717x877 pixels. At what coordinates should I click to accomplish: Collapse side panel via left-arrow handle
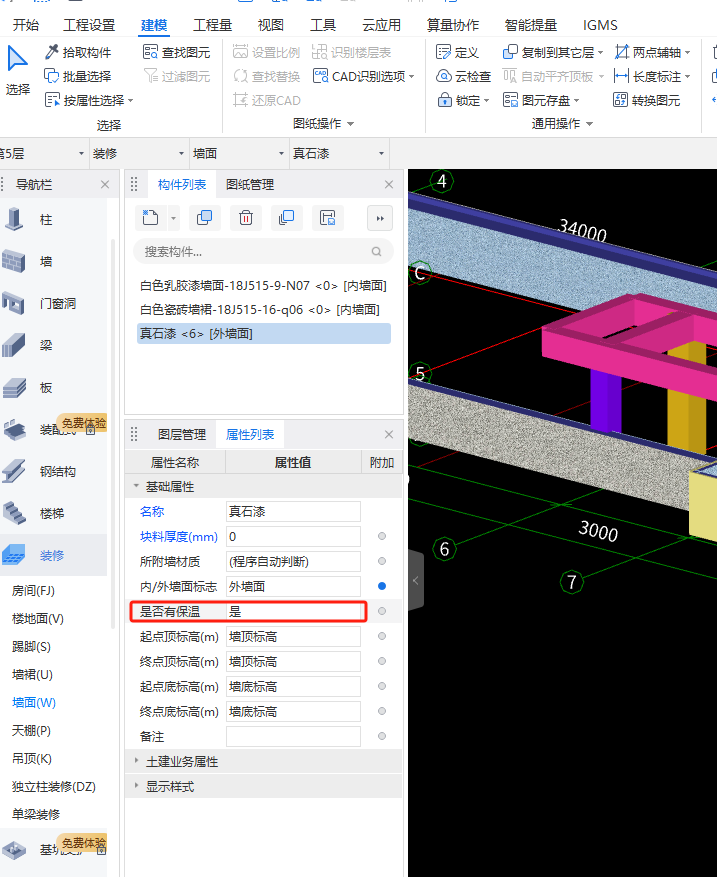tap(416, 581)
